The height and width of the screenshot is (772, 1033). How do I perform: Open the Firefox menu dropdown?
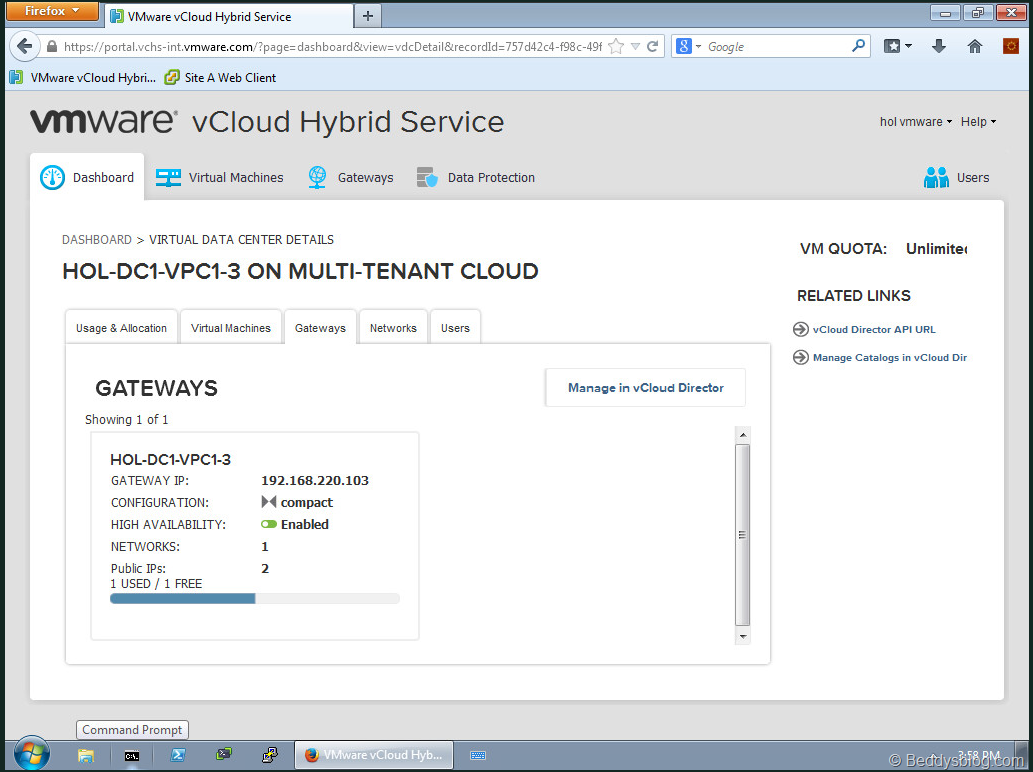pos(52,11)
